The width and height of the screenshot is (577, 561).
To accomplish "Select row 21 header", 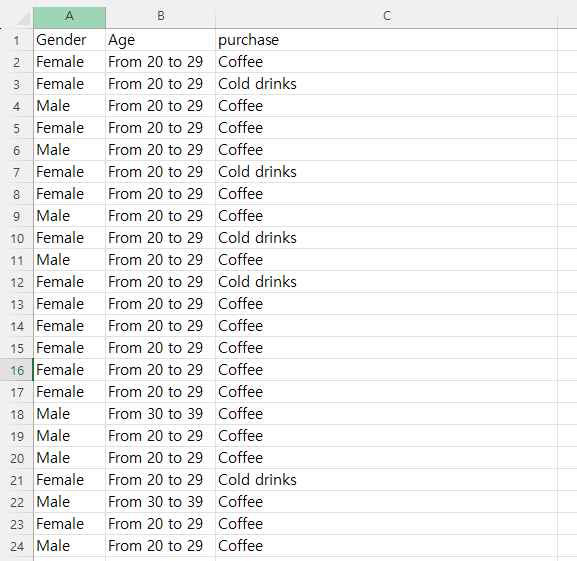I will [17, 480].
